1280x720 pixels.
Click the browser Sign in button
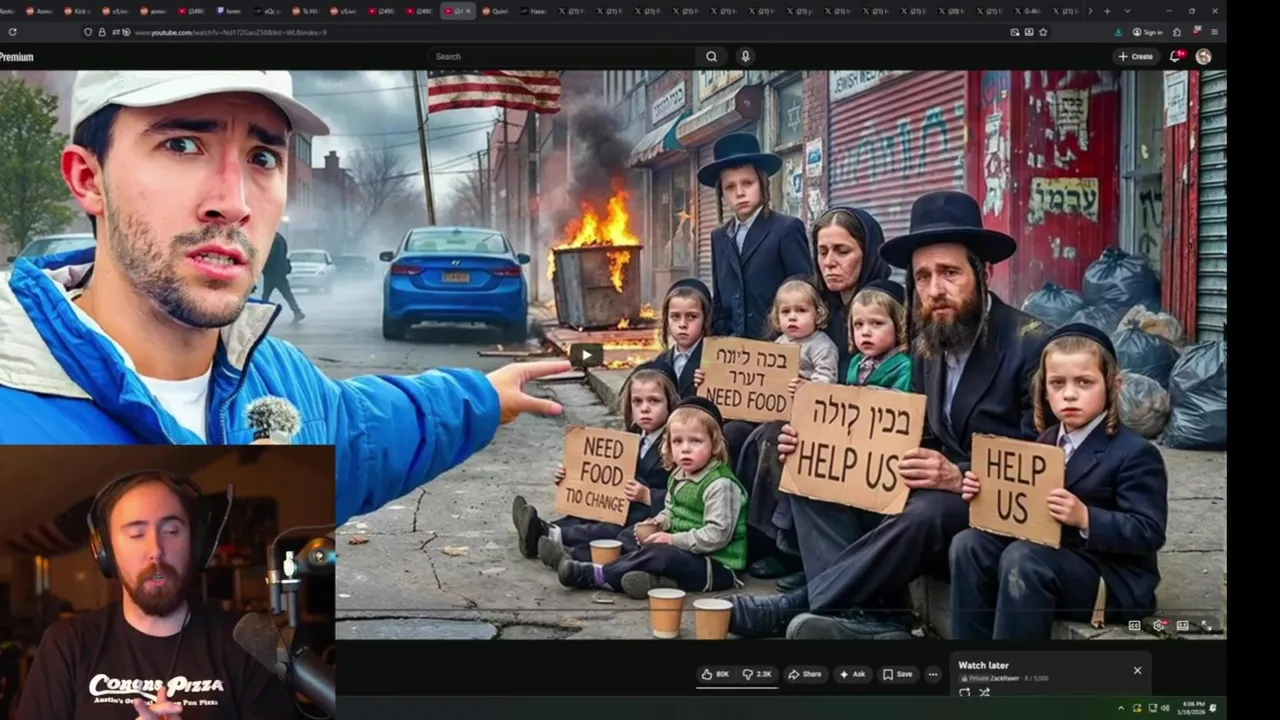tap(1148, 32)
